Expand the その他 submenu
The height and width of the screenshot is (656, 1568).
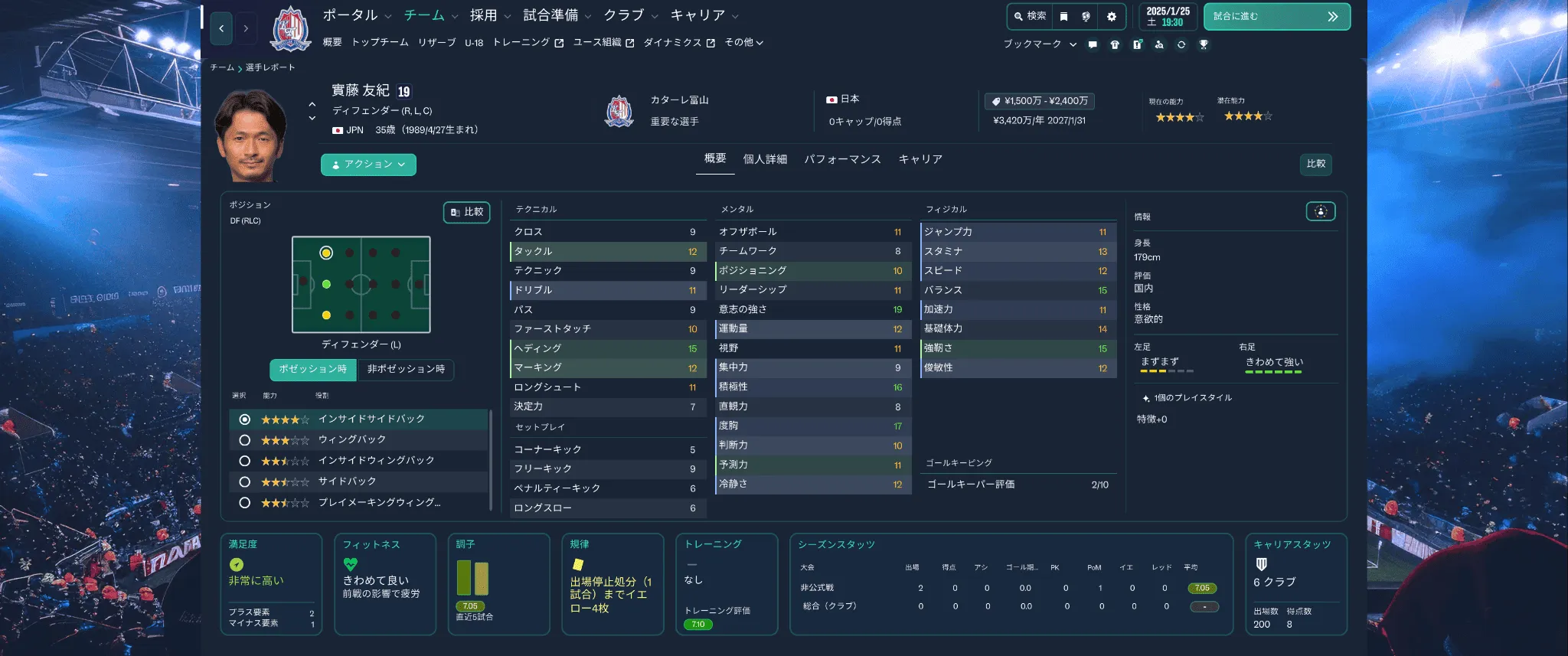tap(743, 43)
